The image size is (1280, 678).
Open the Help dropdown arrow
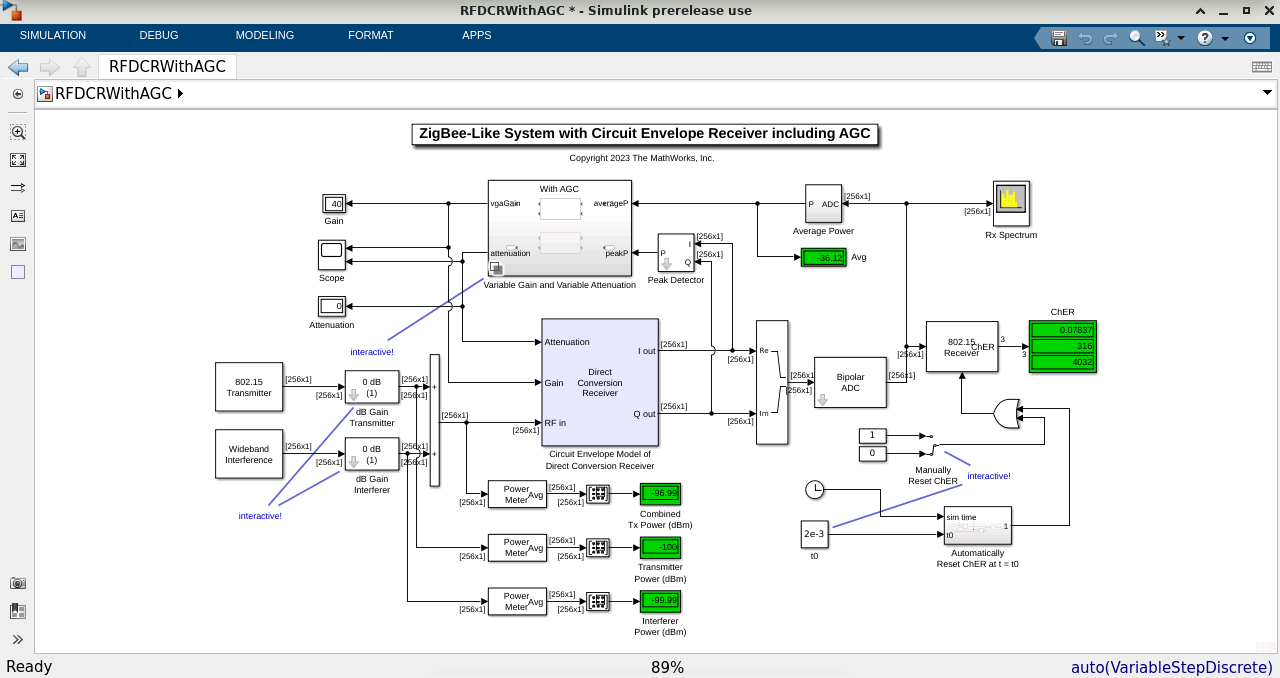pos(1225,39)
